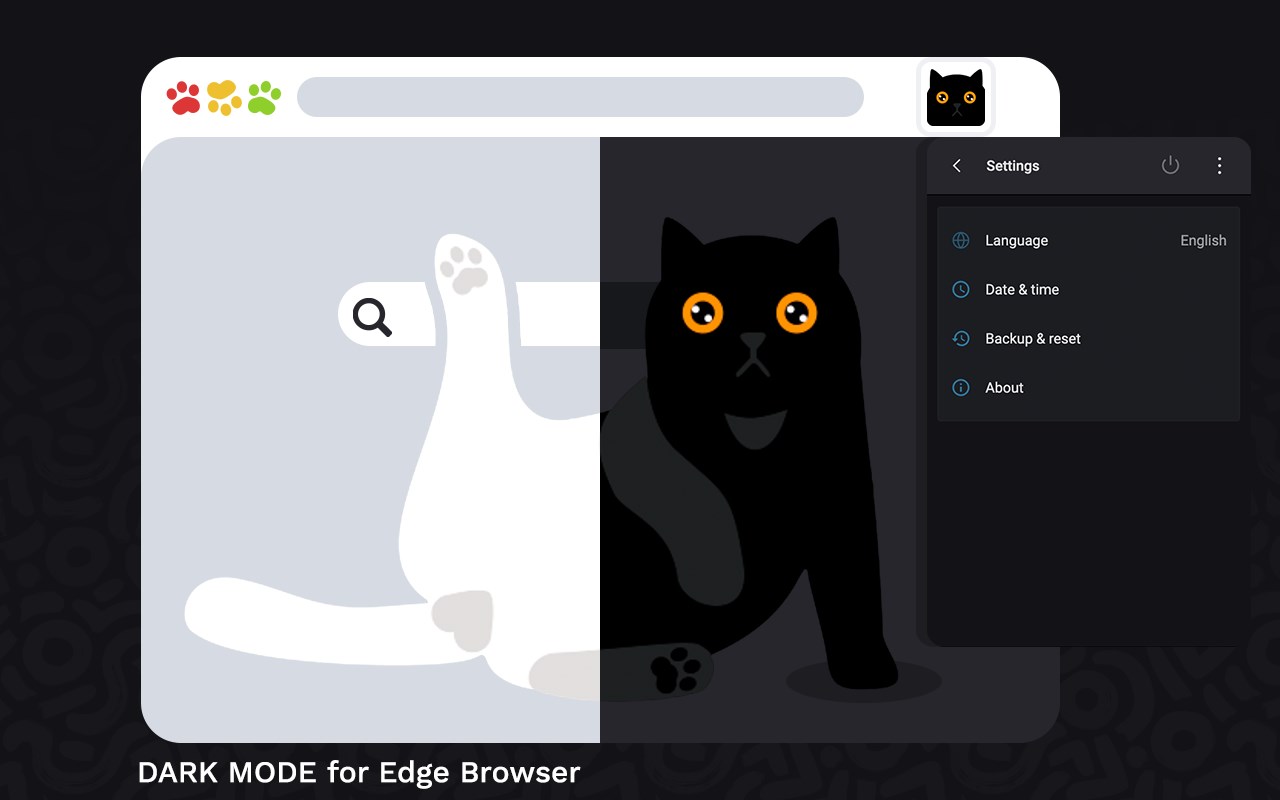Click the DARK MODE for Edge Browser caption
Image resolution: width=1280 pixels, height=800 pixels.
(359, 772)
